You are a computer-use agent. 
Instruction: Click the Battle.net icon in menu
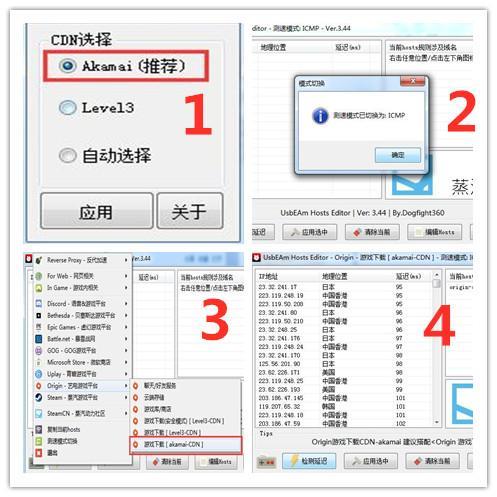pyautogui.click(x=39, y=339)
